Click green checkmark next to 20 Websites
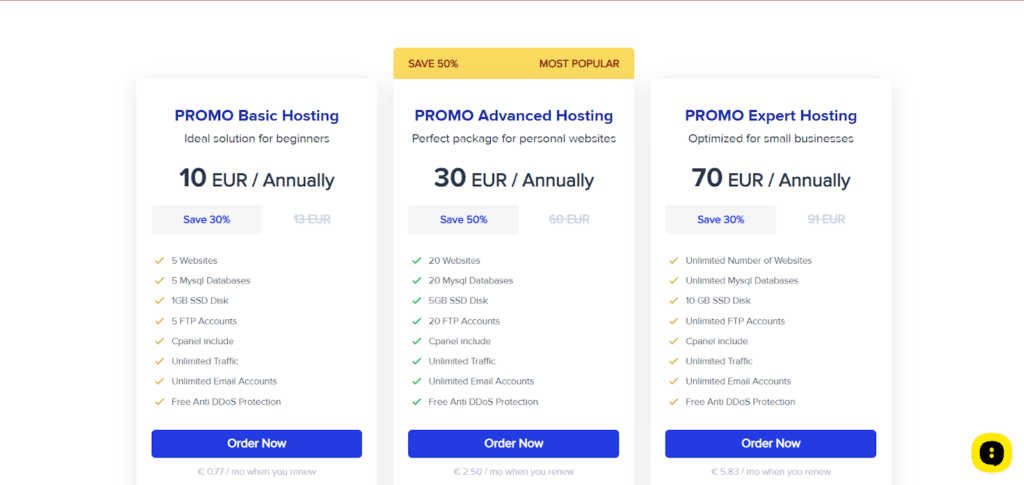 [416, 260]
